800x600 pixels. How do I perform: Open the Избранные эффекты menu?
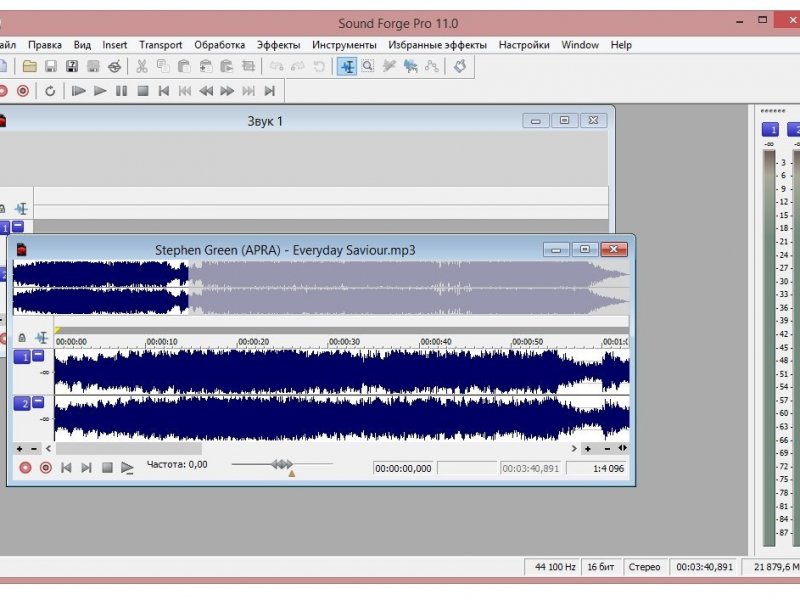click(438, 45)
